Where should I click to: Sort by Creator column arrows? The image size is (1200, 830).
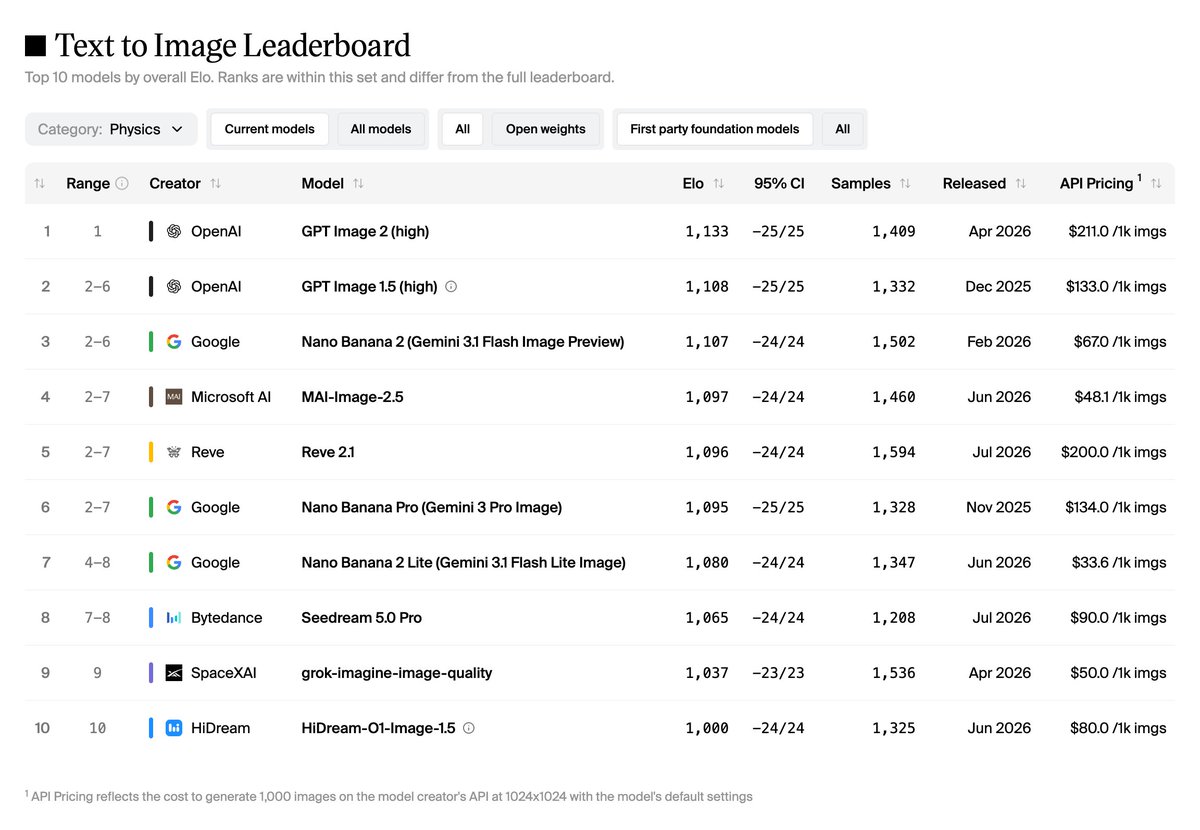tap(215, 184)
